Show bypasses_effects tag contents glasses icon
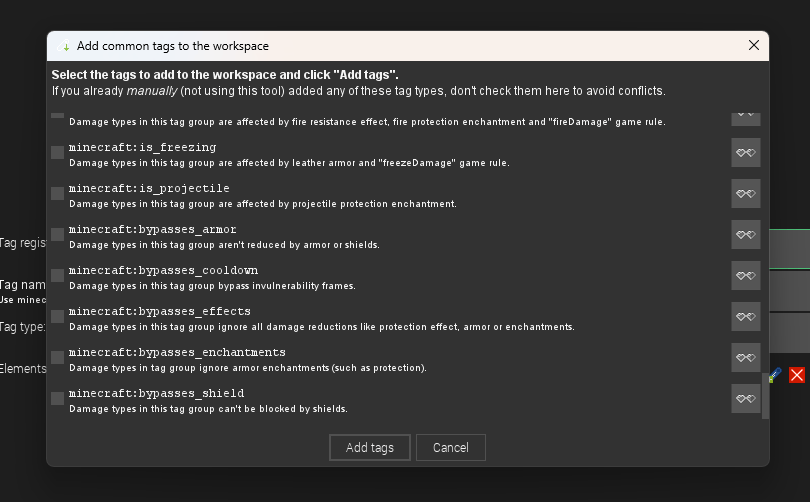 point(745,316)
